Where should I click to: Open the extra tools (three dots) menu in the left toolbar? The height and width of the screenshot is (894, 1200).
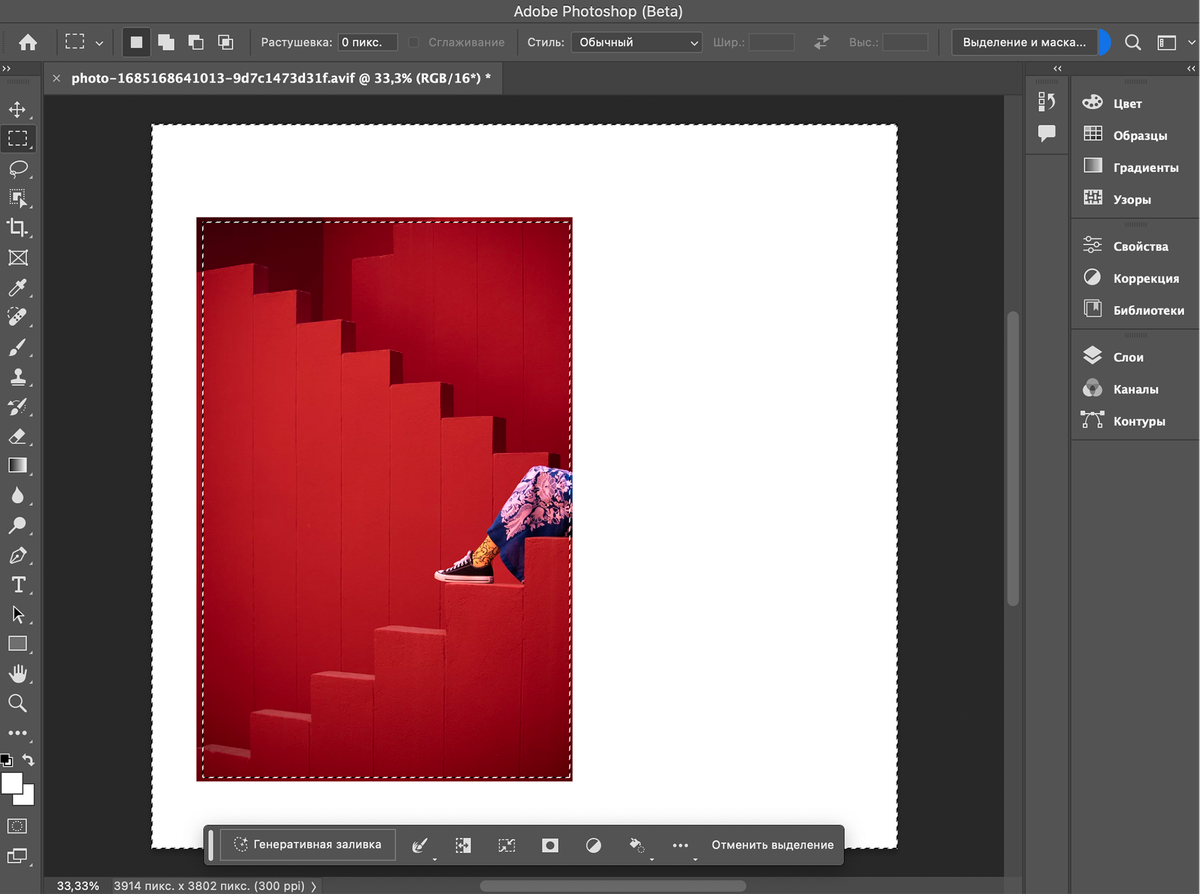[x=17, y=733]
